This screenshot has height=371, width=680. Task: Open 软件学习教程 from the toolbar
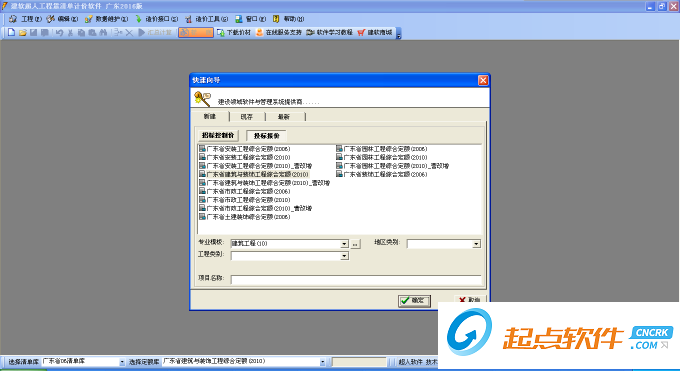(330, 32)
